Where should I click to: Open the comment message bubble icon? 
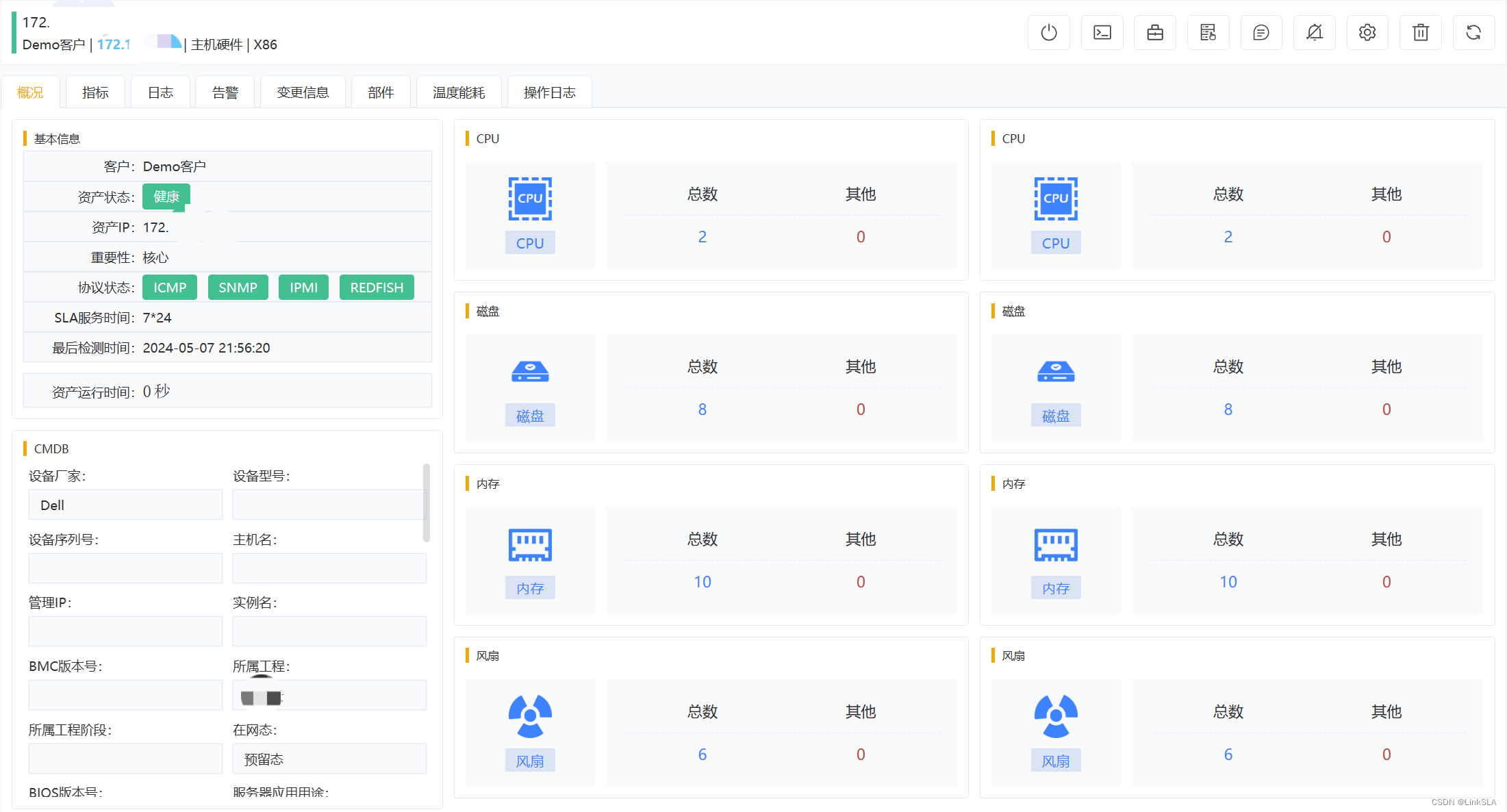(x=1261, y=32)
